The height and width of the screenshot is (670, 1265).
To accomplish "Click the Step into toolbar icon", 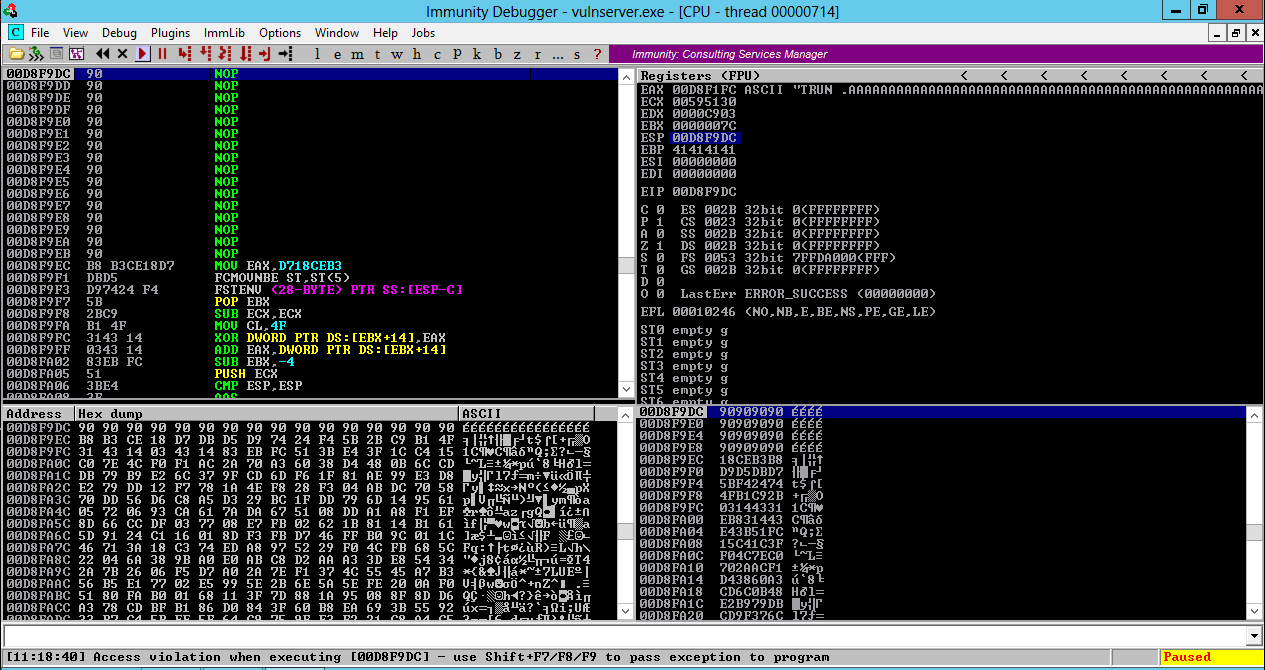I will [x=184, y=53].
